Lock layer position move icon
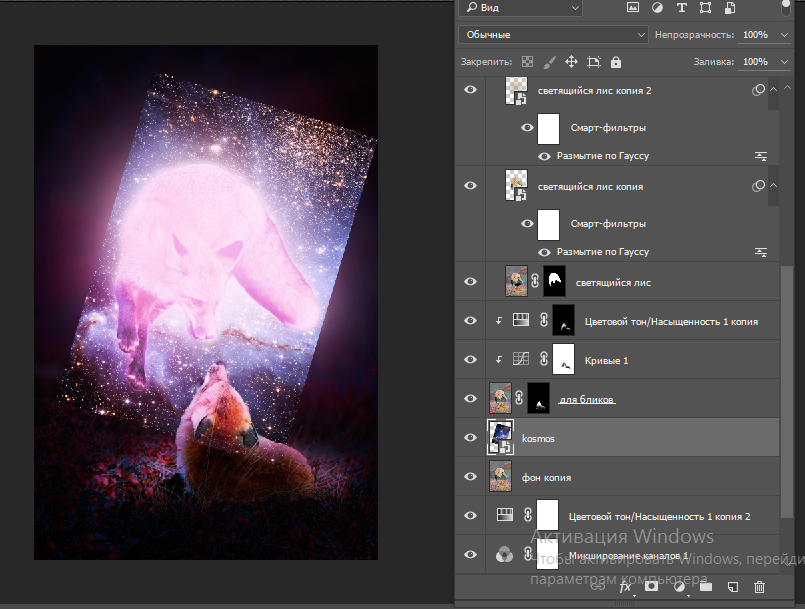The image size is (805, 609). pos(571,62)
